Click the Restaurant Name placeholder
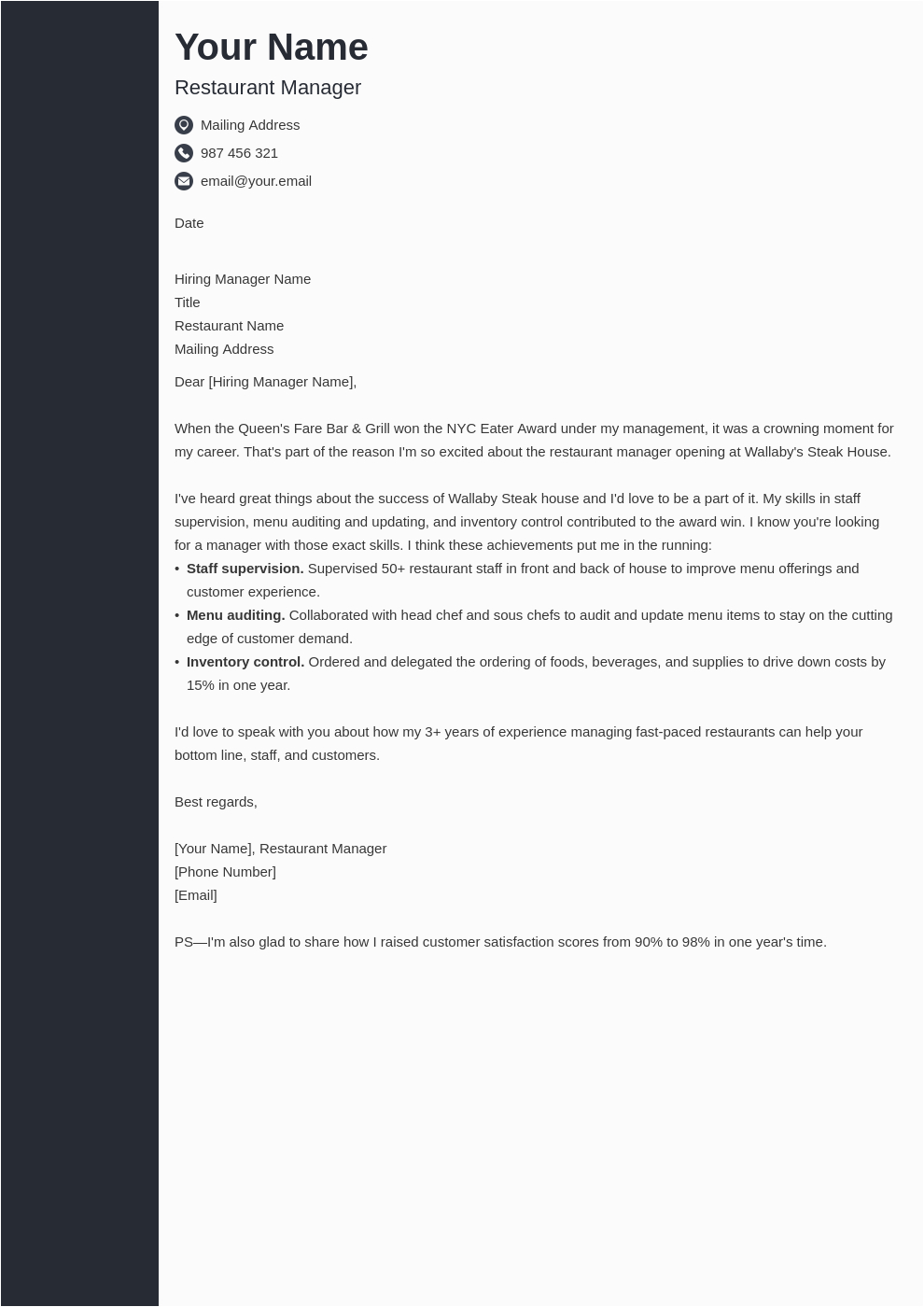Viewport: 924px width, 1307px height. pyautogui.click(x=229, y=326)
